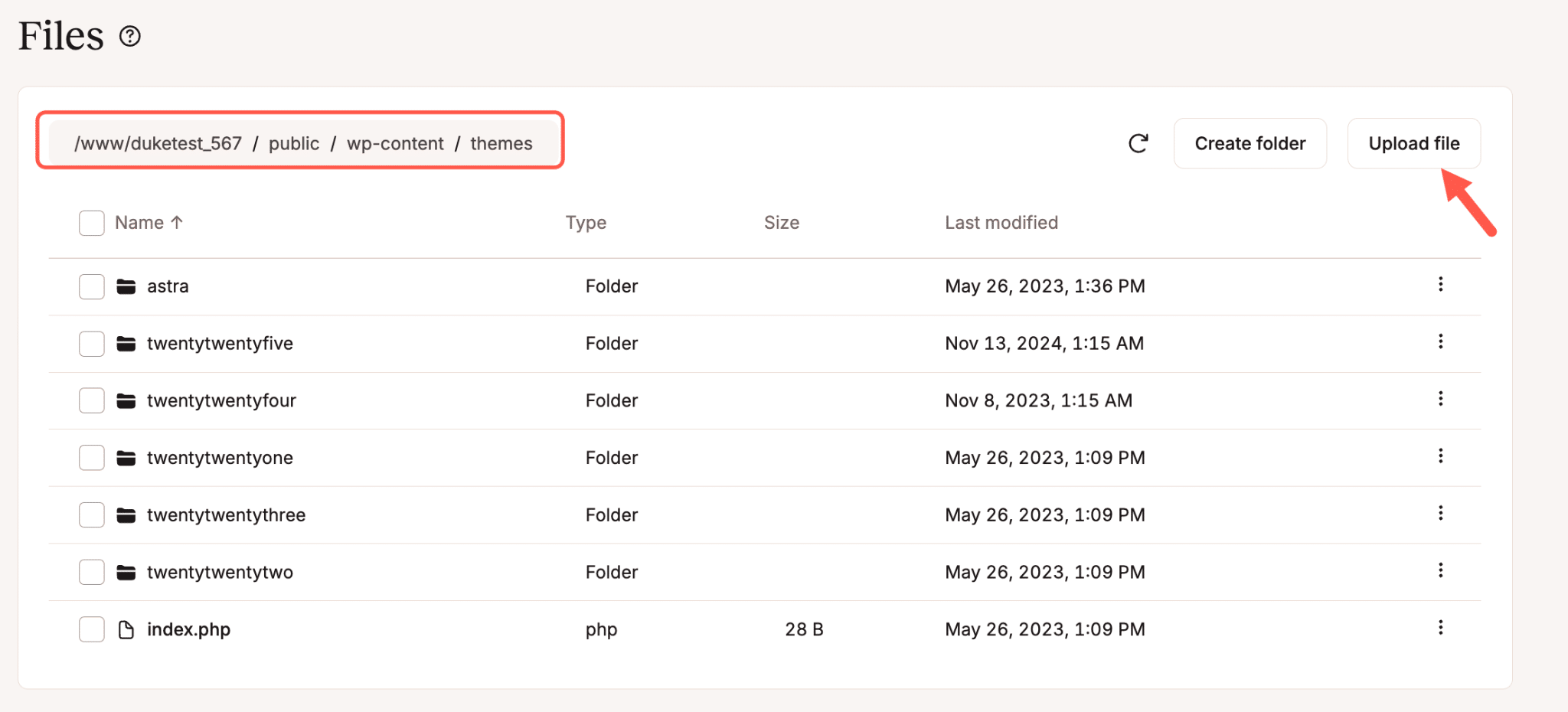Open the twentytwentyfour folder name
The image size is (1568, 712).
coord(221,400)
